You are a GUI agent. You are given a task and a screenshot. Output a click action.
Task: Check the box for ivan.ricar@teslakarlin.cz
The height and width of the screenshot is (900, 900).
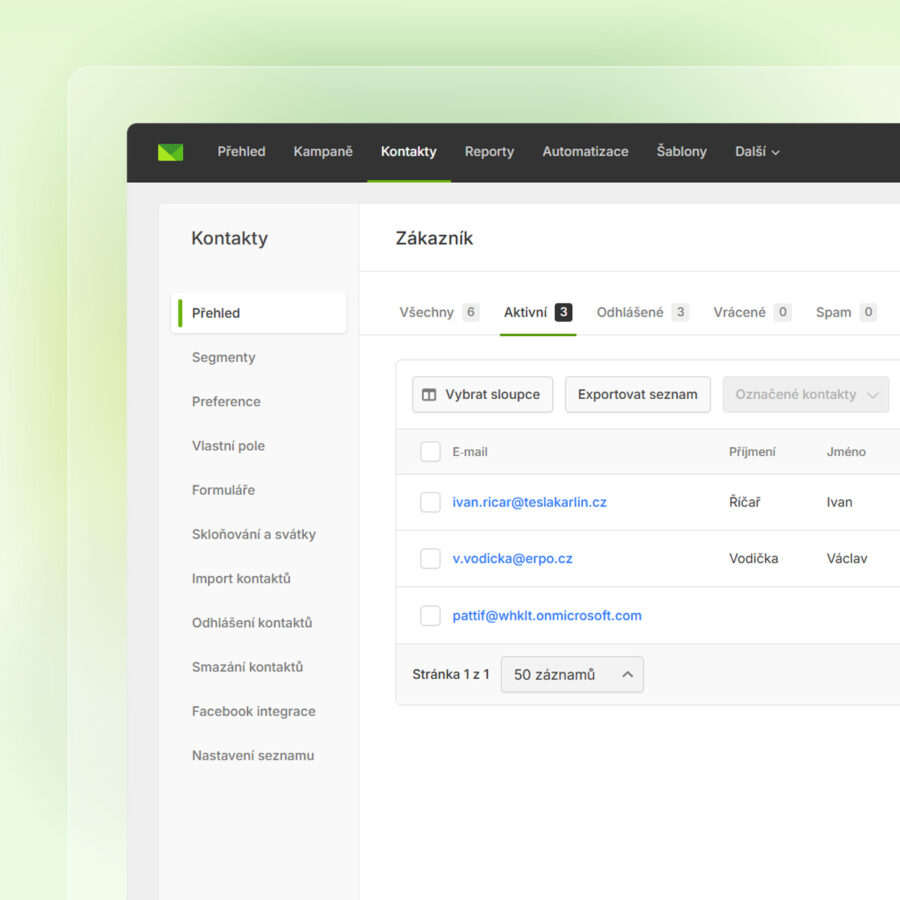[430, 502]
